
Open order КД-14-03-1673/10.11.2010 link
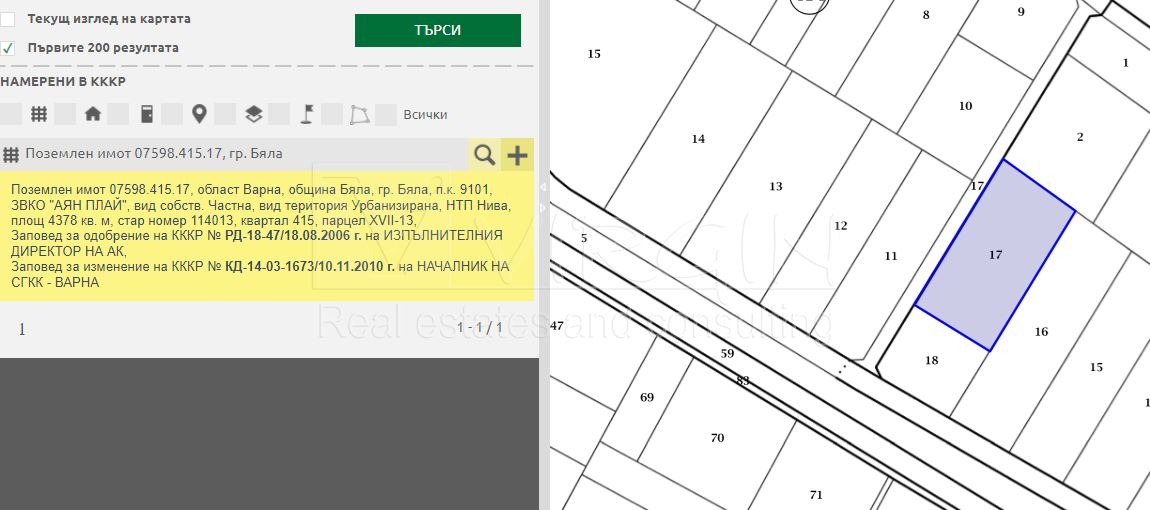pyautogui.click(x=309, y=266)
